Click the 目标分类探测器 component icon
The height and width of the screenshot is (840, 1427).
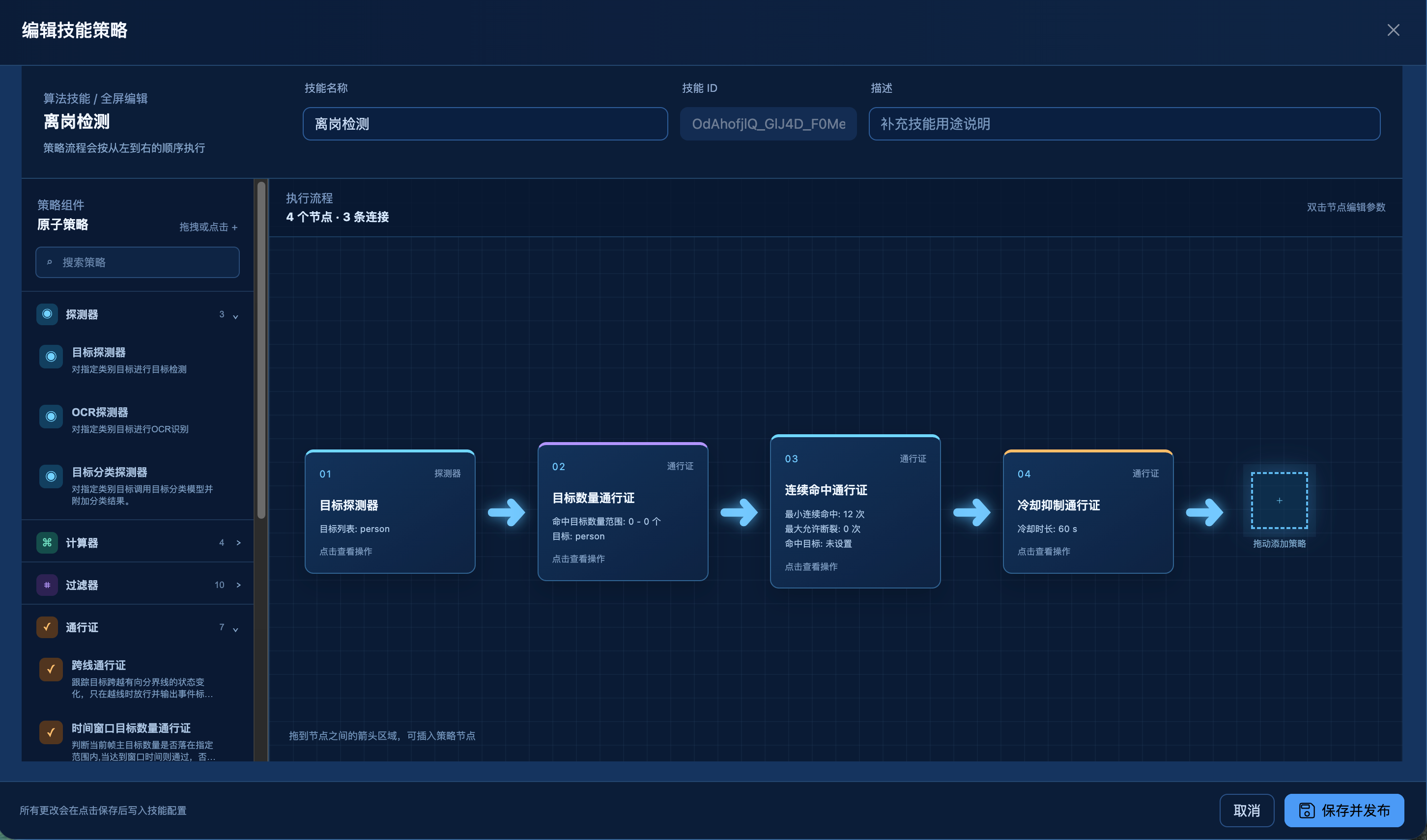51,476
